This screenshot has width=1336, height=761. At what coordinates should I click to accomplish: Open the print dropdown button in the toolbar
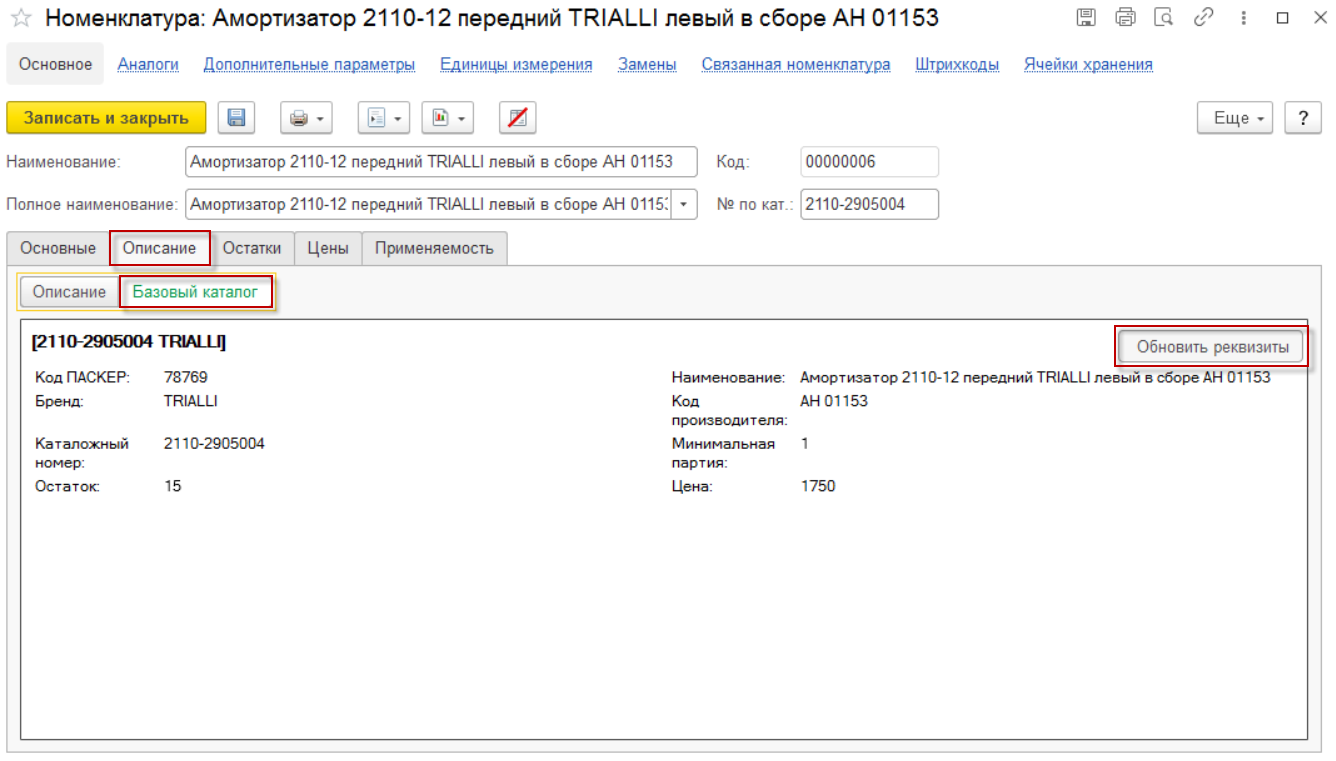coord(306,118)
